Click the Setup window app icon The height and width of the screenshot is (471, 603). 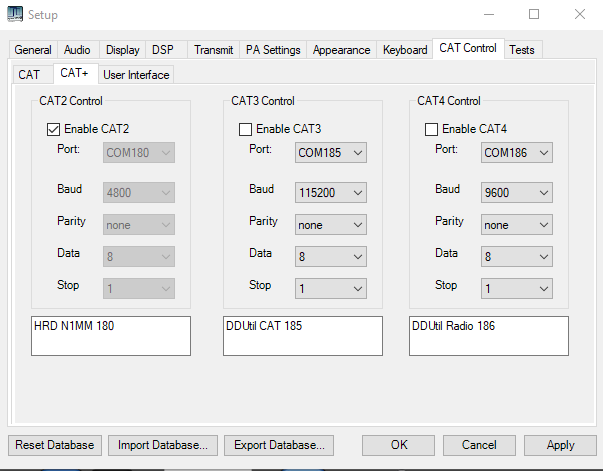(x=15, y=15)
